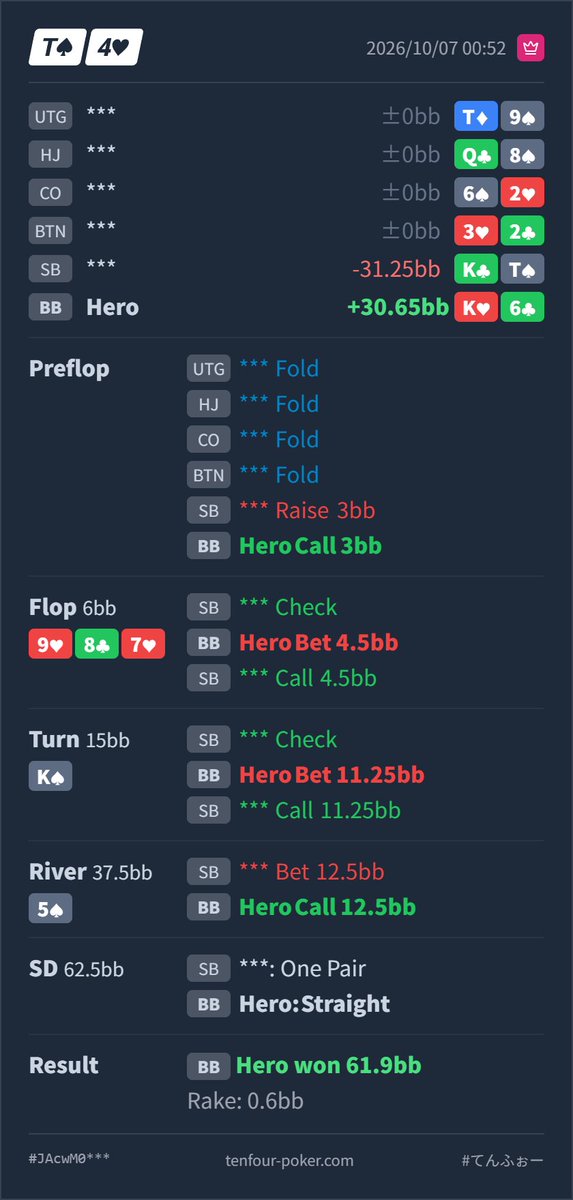Click the Hero: Straight showdown line
Viewport: 573px width, 1200px height.
pos(315,1004)
